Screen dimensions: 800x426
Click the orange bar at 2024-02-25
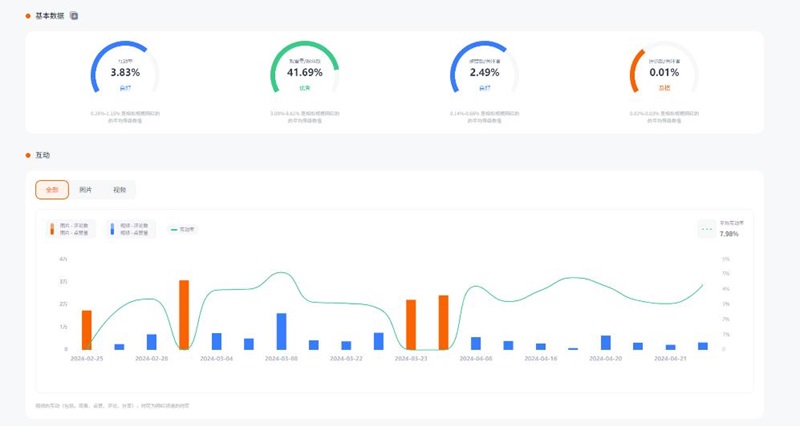tap(87, 329)
